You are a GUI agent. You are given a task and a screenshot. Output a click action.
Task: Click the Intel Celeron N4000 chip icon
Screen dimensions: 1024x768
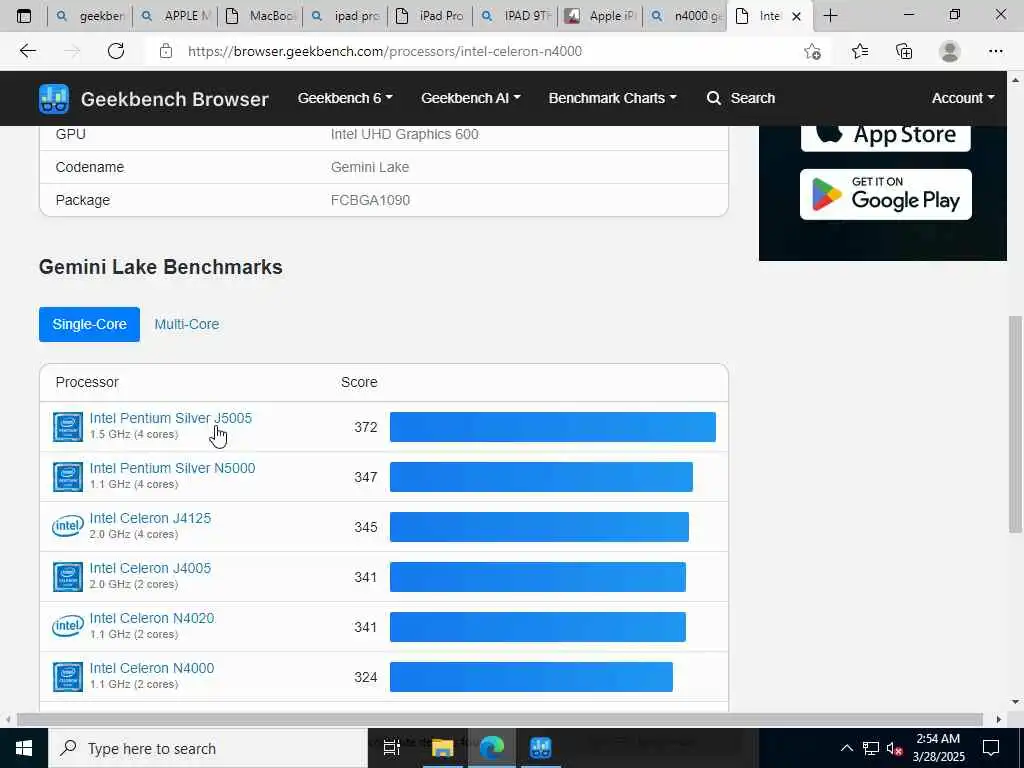pos(68,677)
